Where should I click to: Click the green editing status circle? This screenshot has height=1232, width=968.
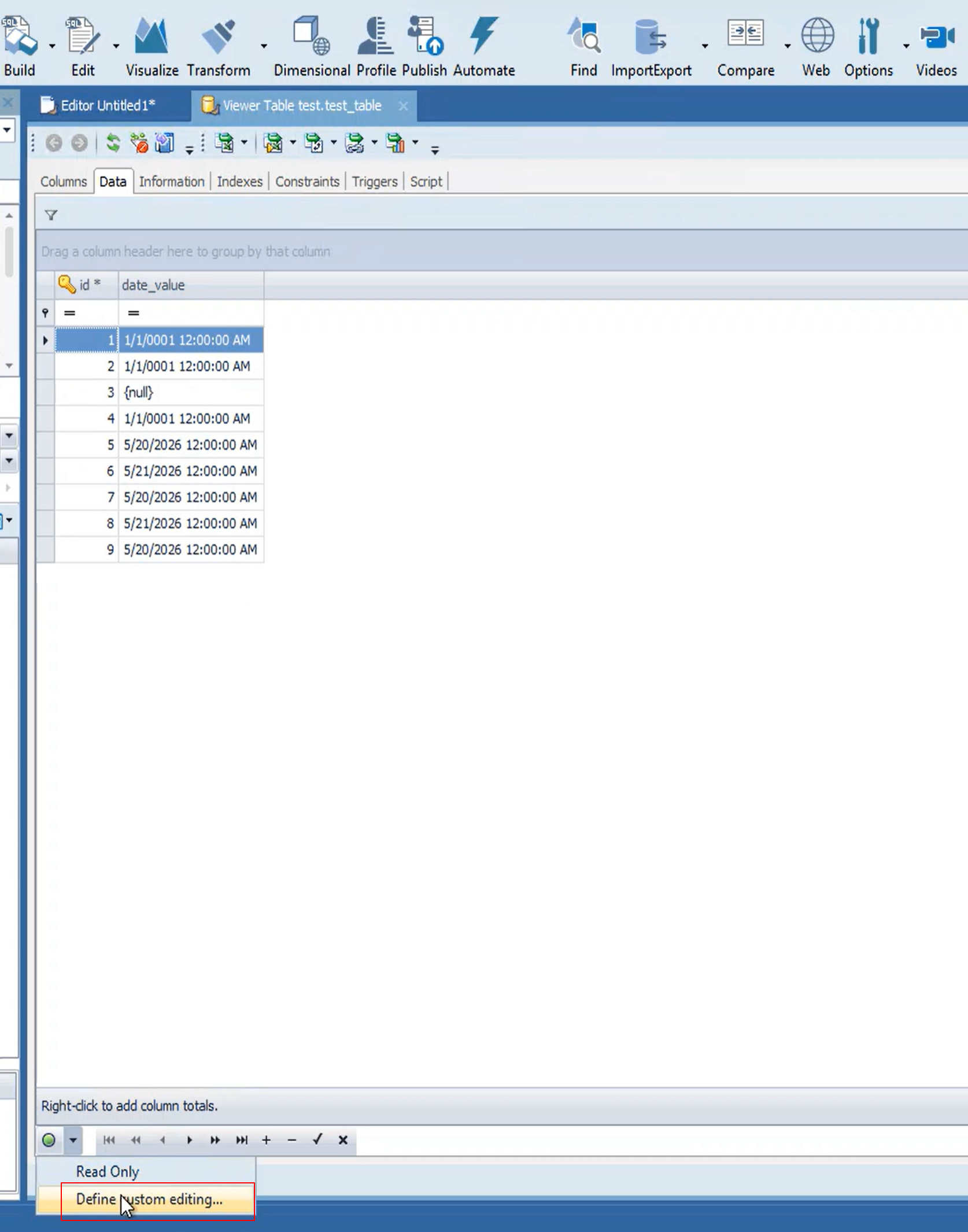pos(49,1139)
